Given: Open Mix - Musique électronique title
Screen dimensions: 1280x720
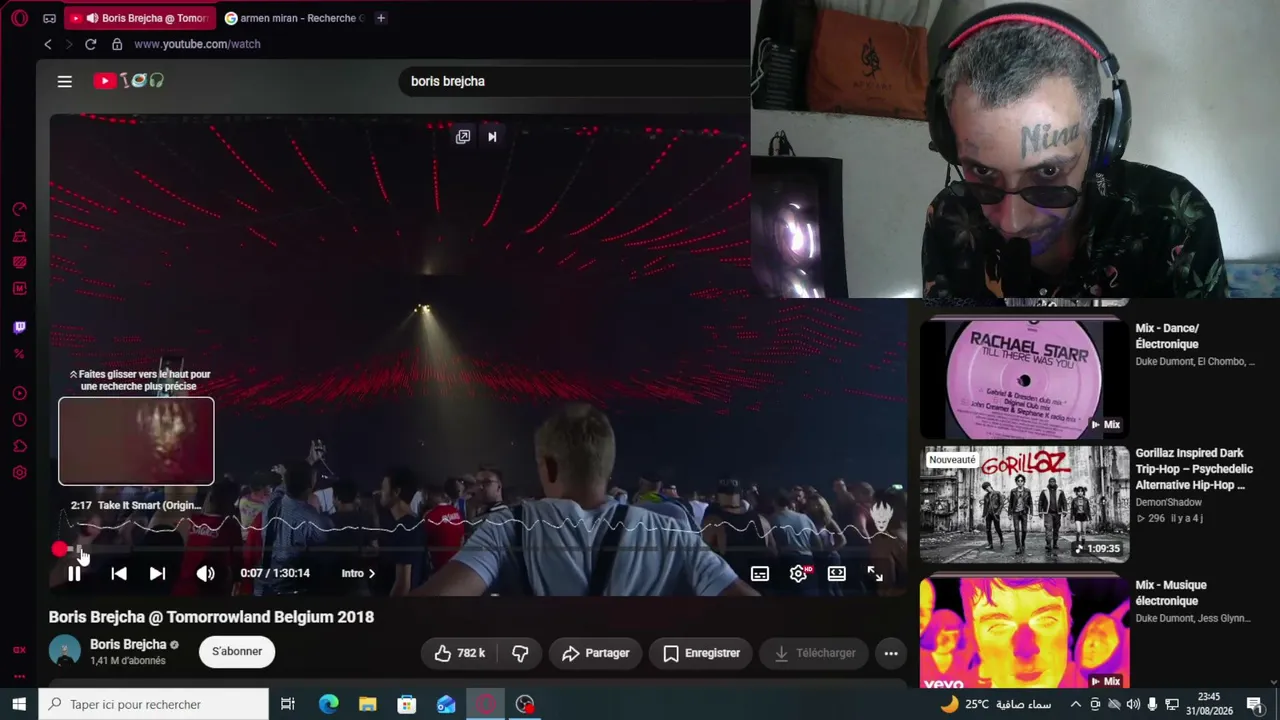Looking at the screenshot, I should coord(1171,593).
